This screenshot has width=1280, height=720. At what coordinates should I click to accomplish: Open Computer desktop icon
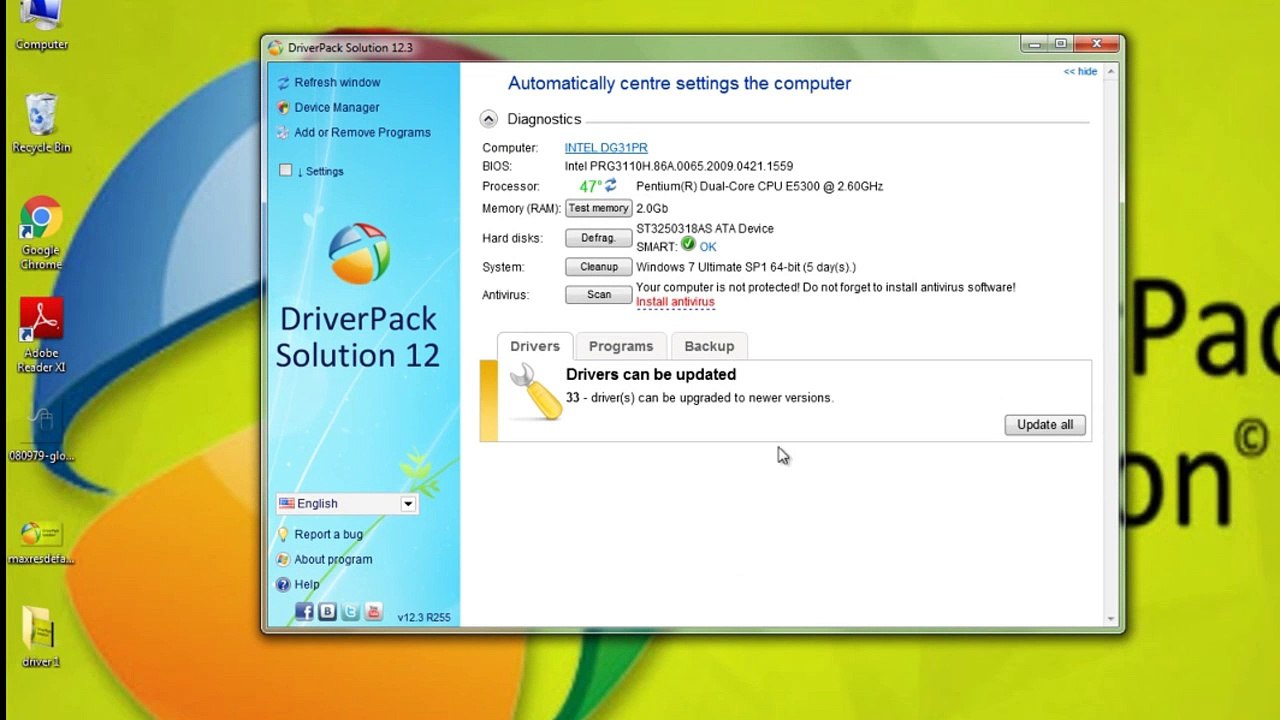(x=41, y=25)
